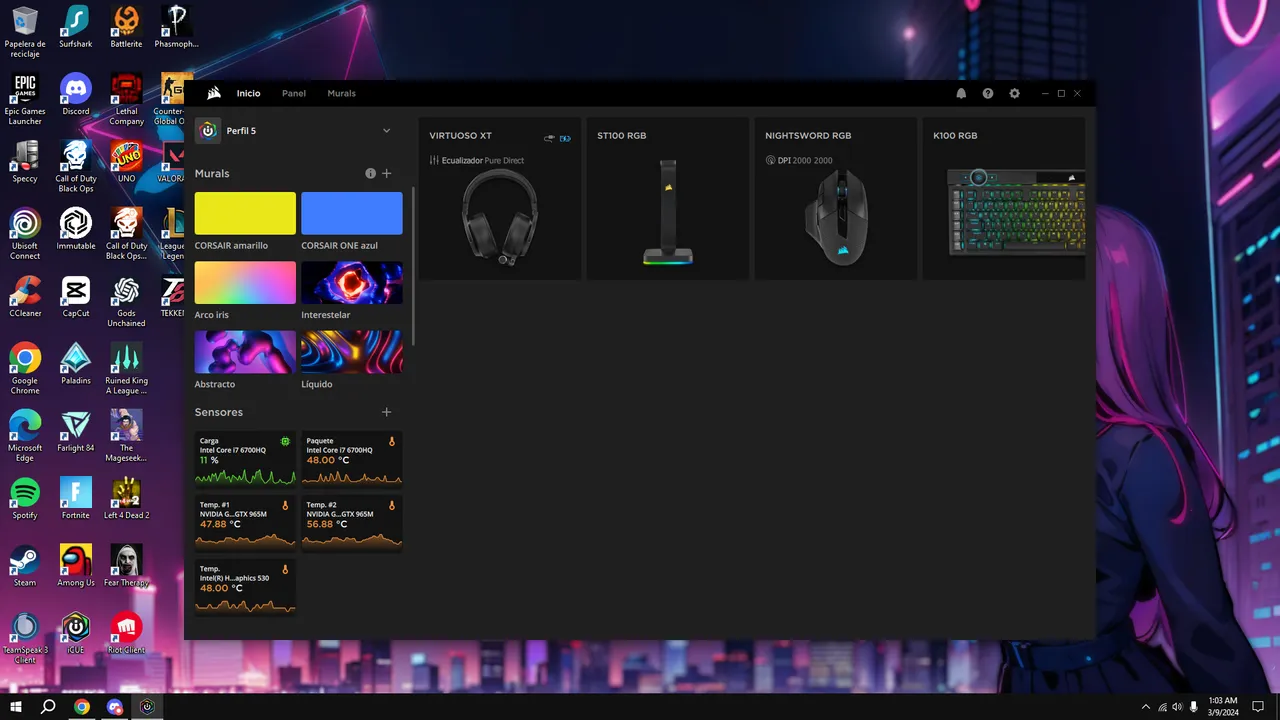Open the Temp. #2 NVIDIA 56.88 °C tile
The width and height of the screenshot is (1280, 720).
click(352, 523)
